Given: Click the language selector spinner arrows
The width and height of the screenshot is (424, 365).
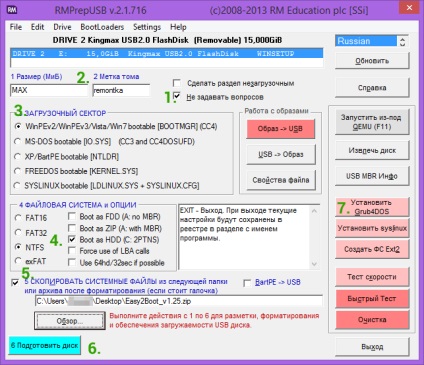Looking at the screenshot, I should pos(402,41).
